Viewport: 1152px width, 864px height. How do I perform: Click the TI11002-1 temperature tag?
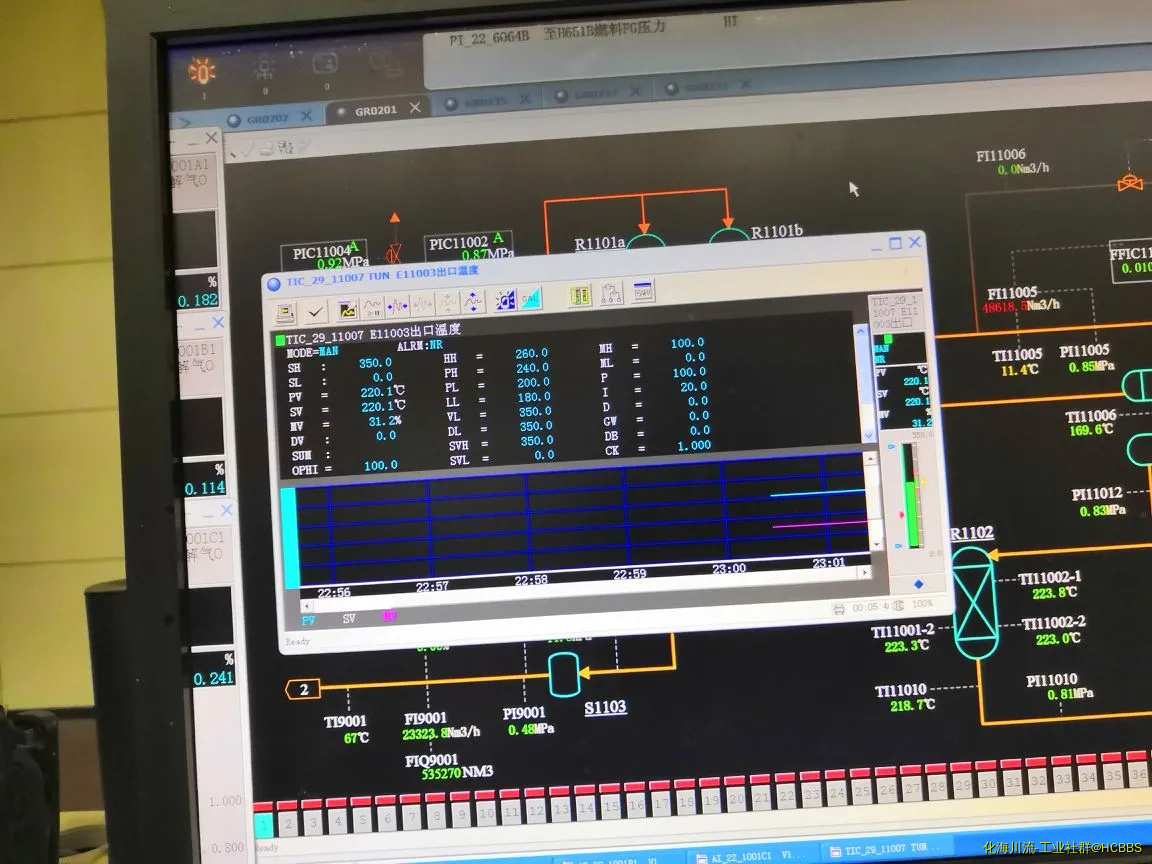pyautogui.click(x=1049, y=578)
